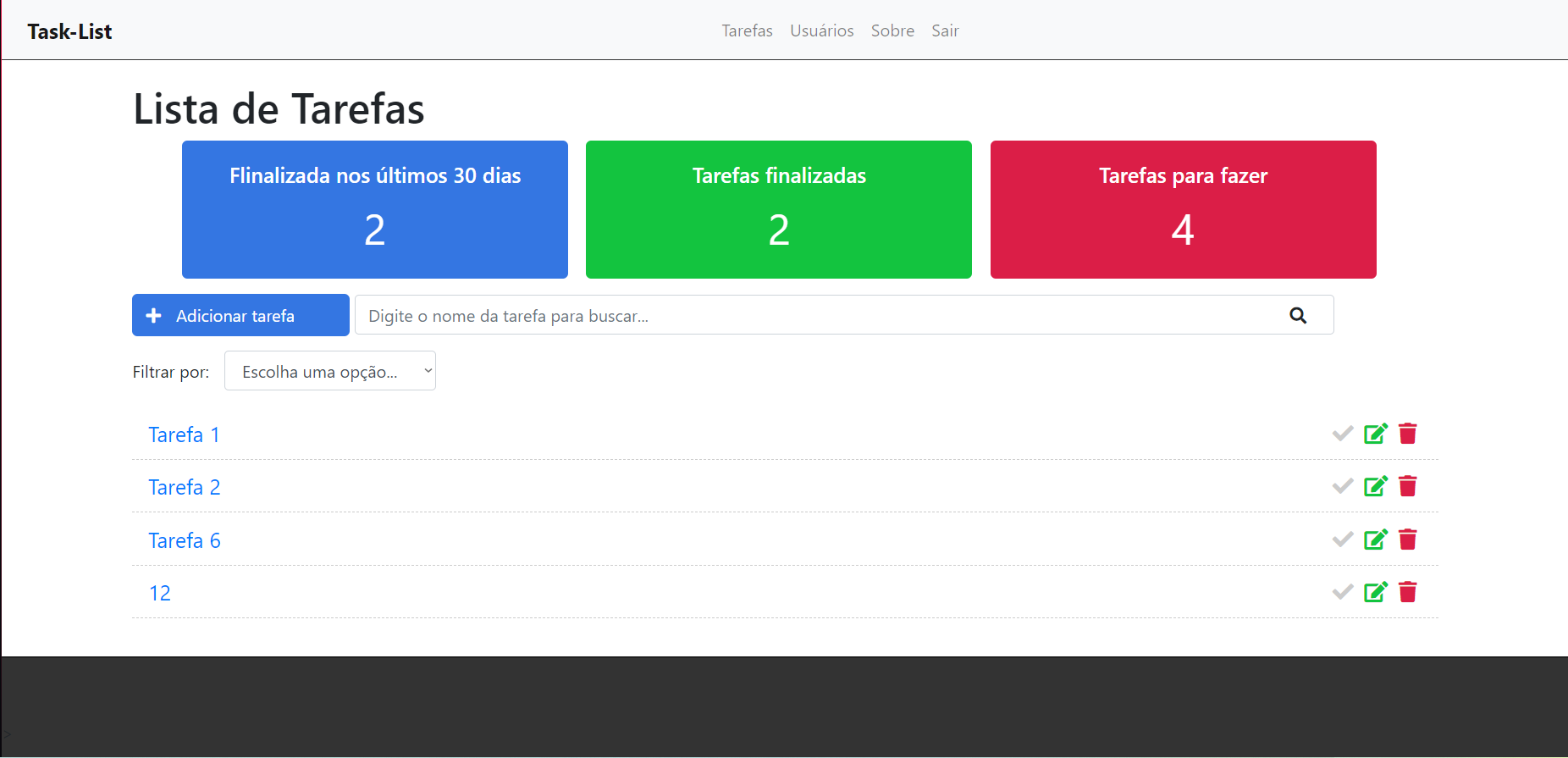This screenshot has width=1568, height=758.
Task: Mark Tarefa 2 as done with its checkmark
Action: (1342, 486)
